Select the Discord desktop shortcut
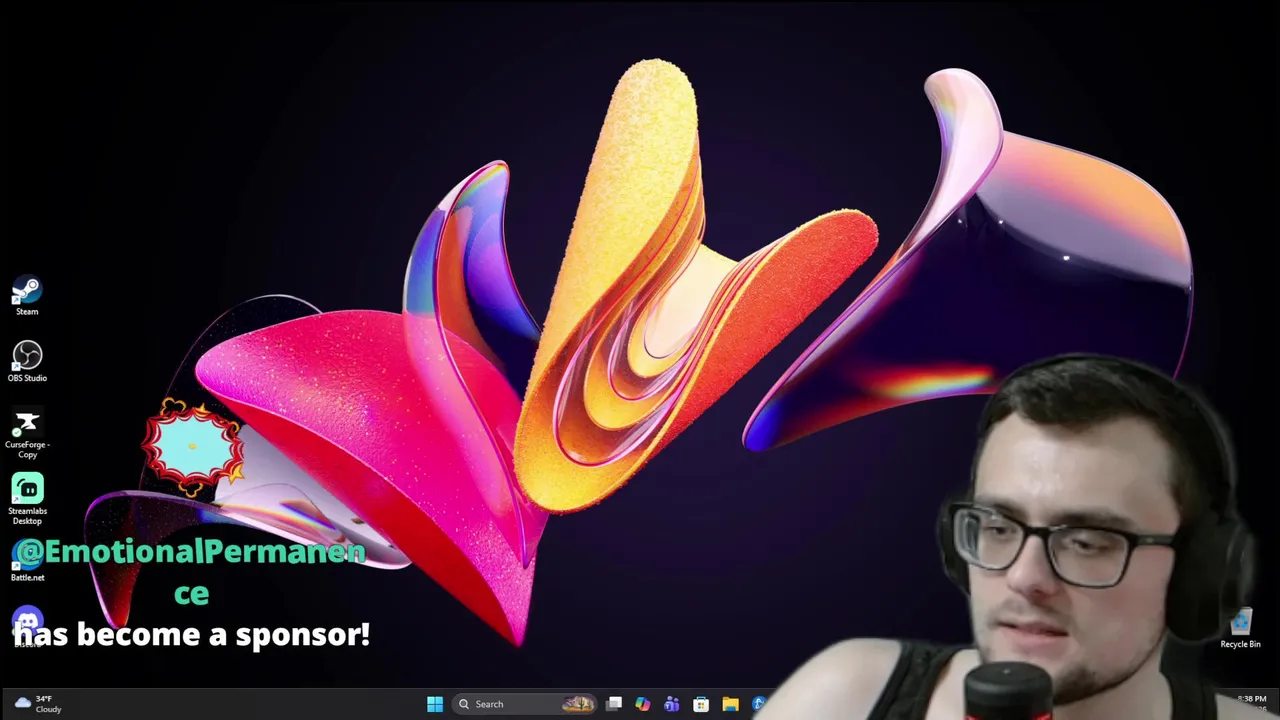 click(x=27, y=627)
